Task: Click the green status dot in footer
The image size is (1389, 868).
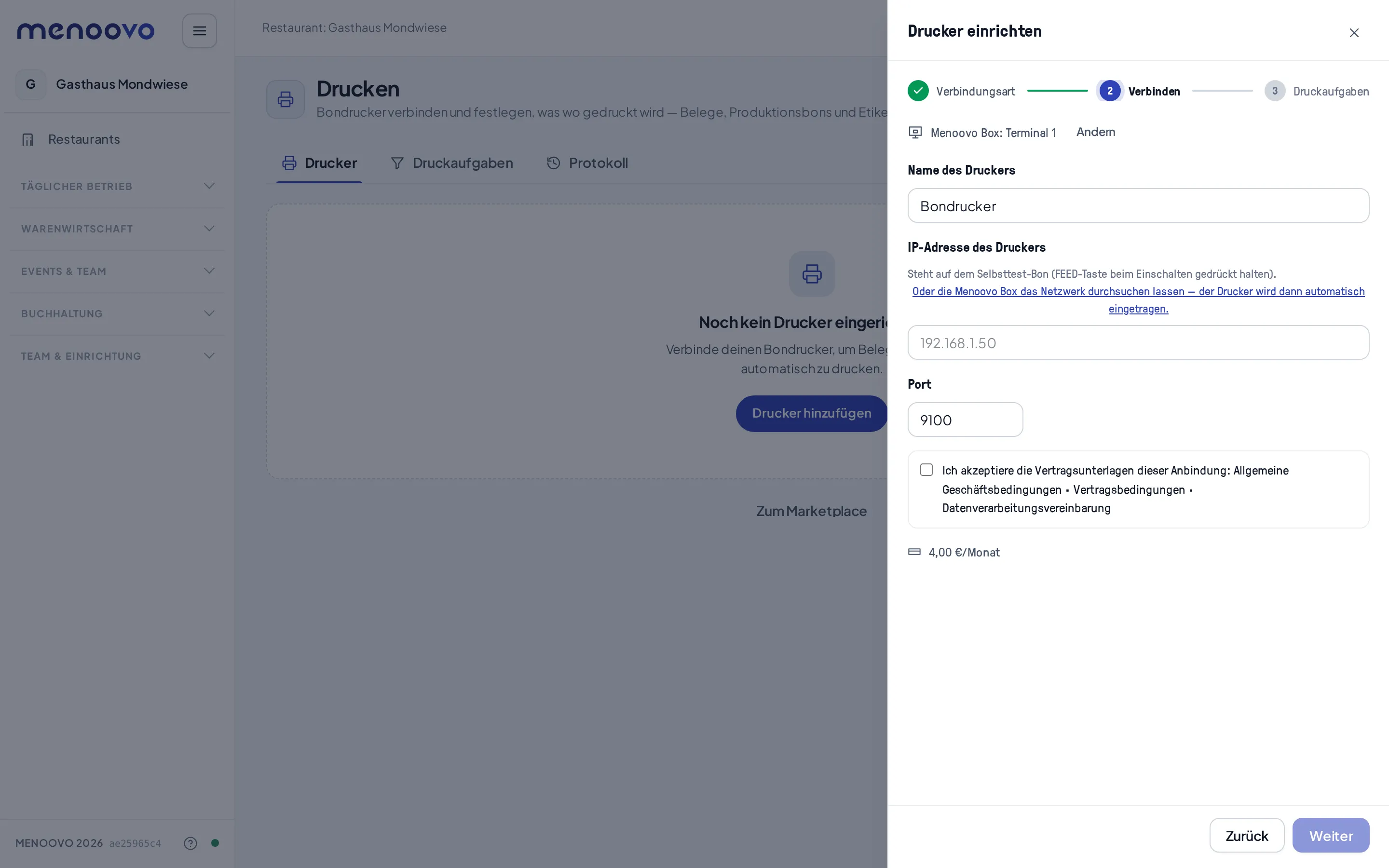Action: [215, 843]
